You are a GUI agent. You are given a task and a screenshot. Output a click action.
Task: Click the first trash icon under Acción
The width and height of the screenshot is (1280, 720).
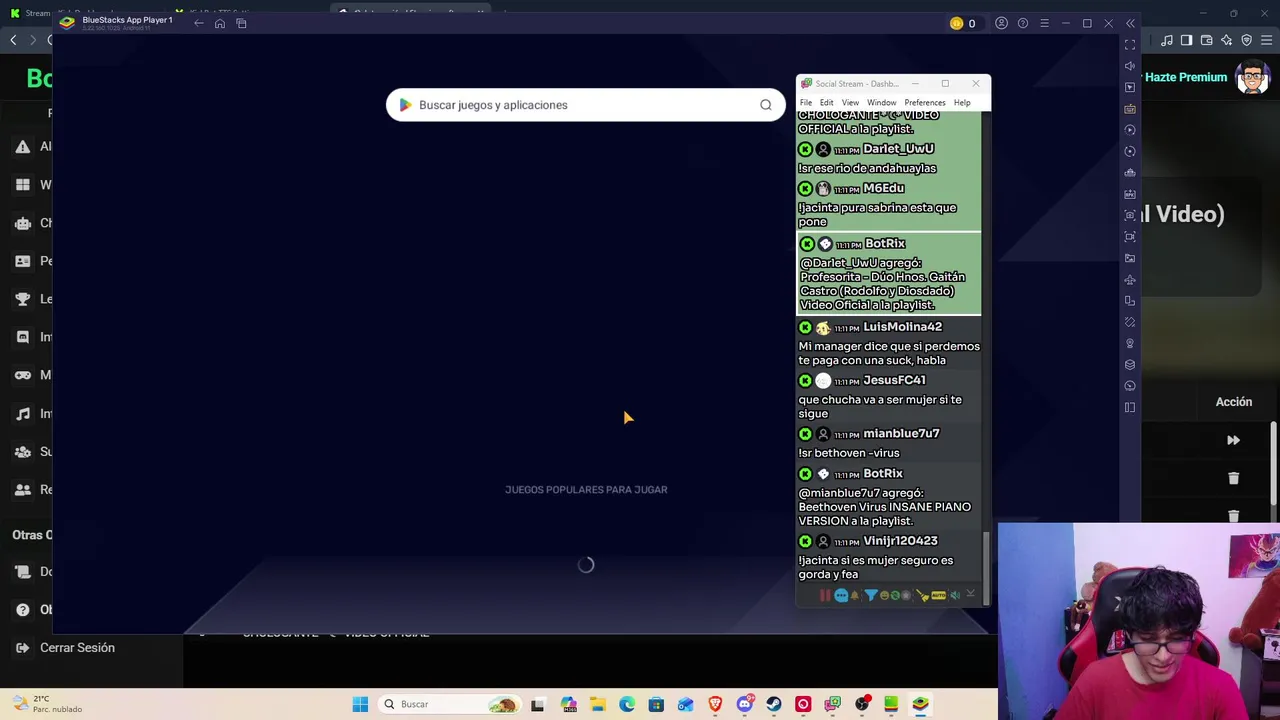coord(1233,478)
